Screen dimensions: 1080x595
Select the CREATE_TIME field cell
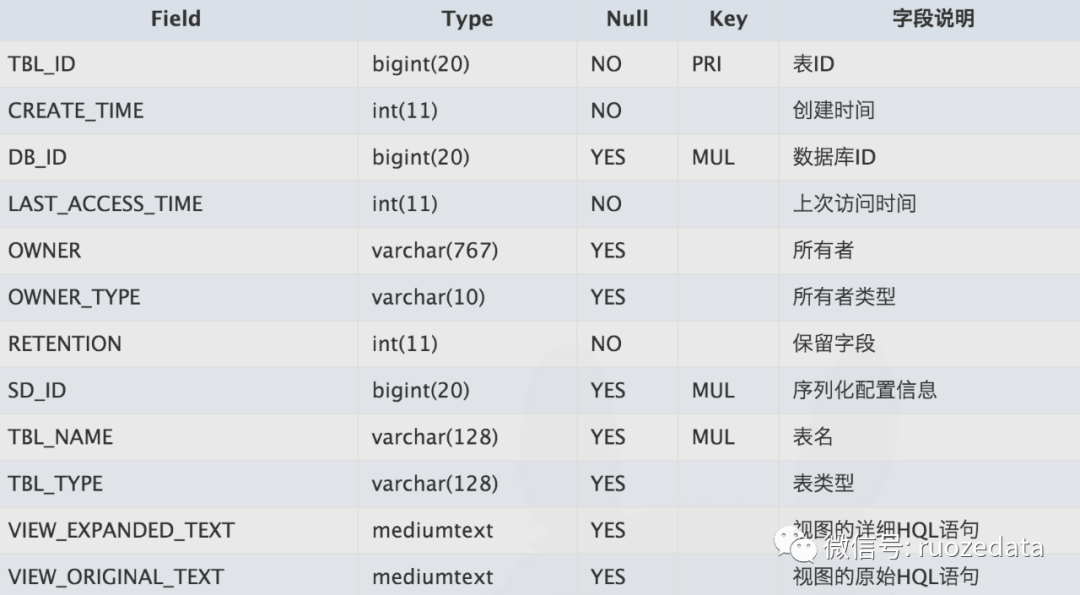click(x=178, y=111)
